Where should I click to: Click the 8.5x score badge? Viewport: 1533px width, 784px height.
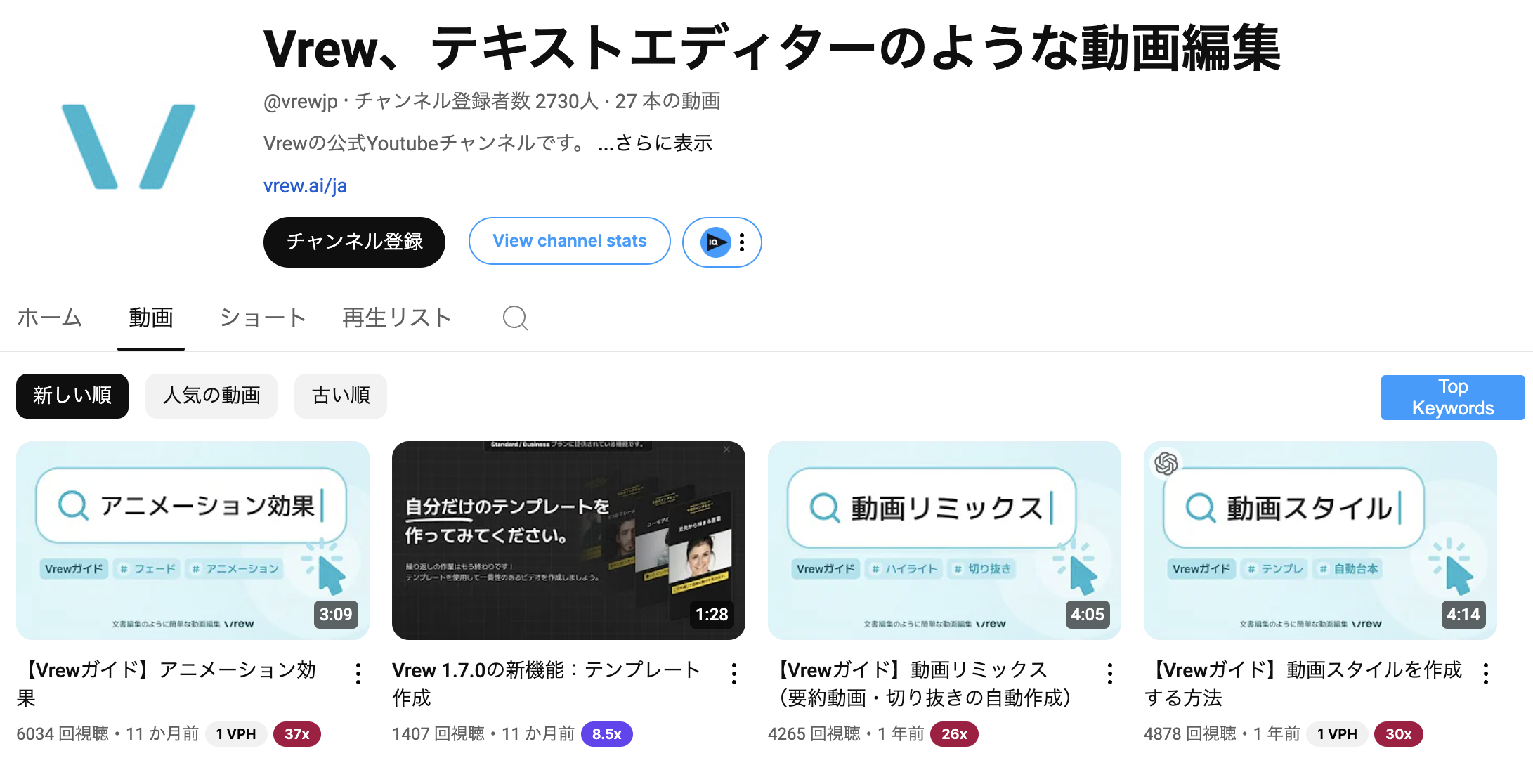click(607, 734)
